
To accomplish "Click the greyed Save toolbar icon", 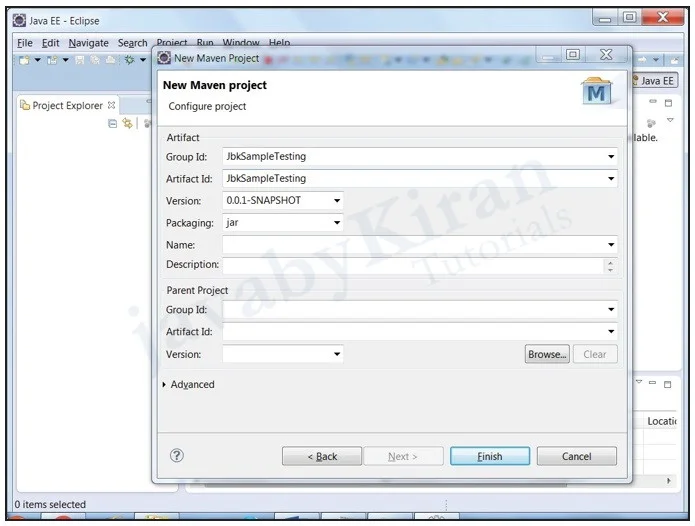I will [80, 60].
